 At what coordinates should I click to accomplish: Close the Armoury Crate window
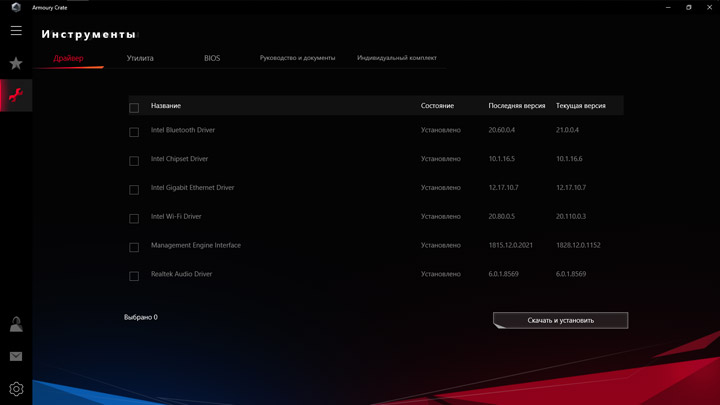pyautogui.click(x=709, y=7)
